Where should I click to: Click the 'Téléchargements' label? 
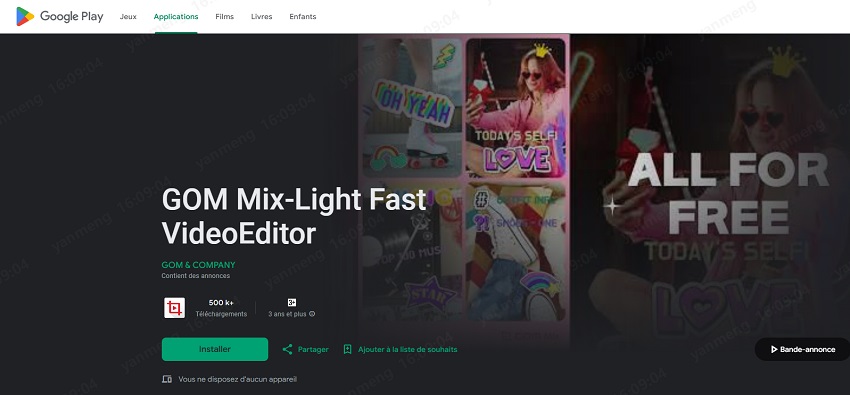221,314
